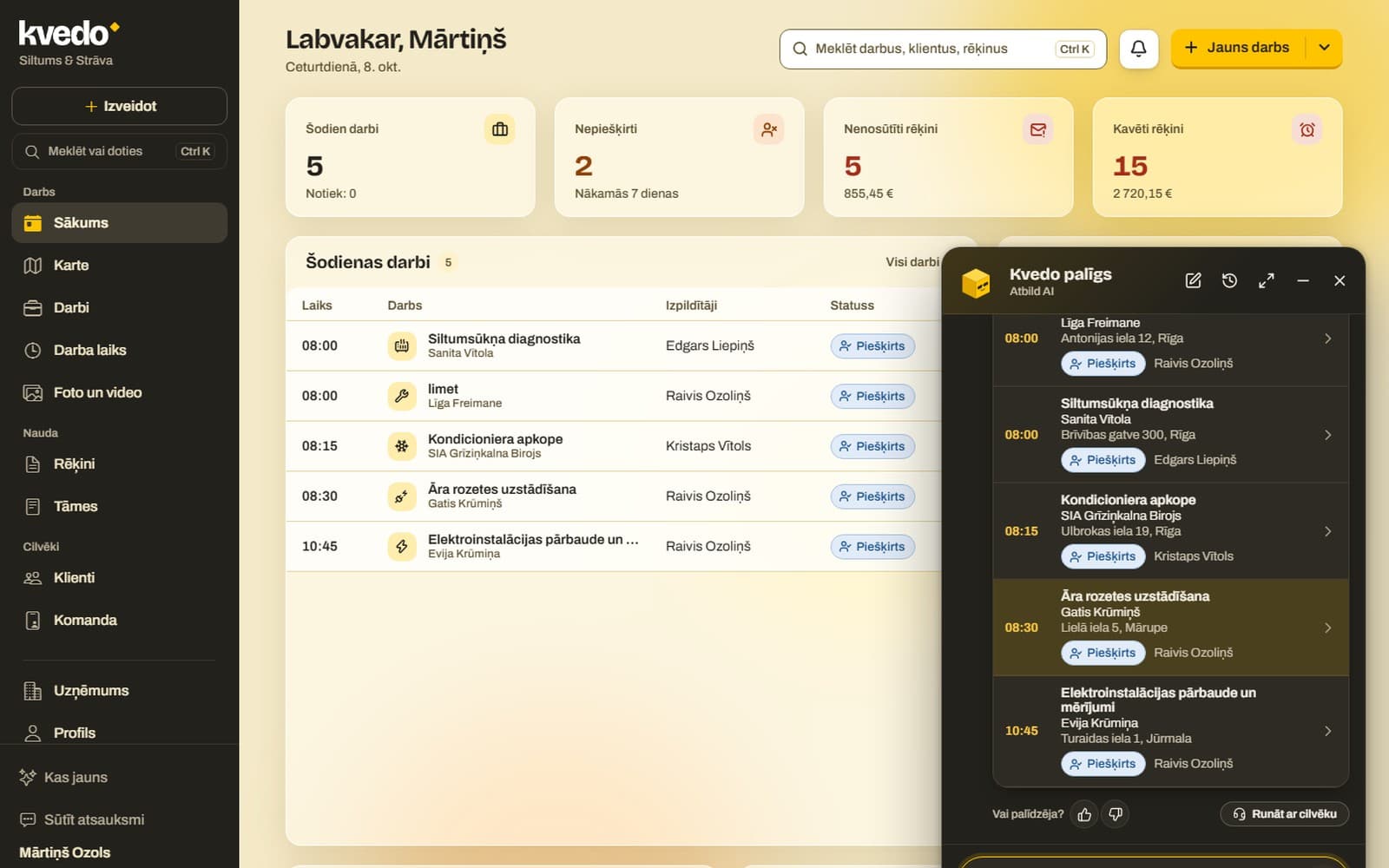Screen dimensions: 1389x868
Task: Click the Meklēt vai doties sidebar search box
Action: pyautogui.click(x=120, y=151)
